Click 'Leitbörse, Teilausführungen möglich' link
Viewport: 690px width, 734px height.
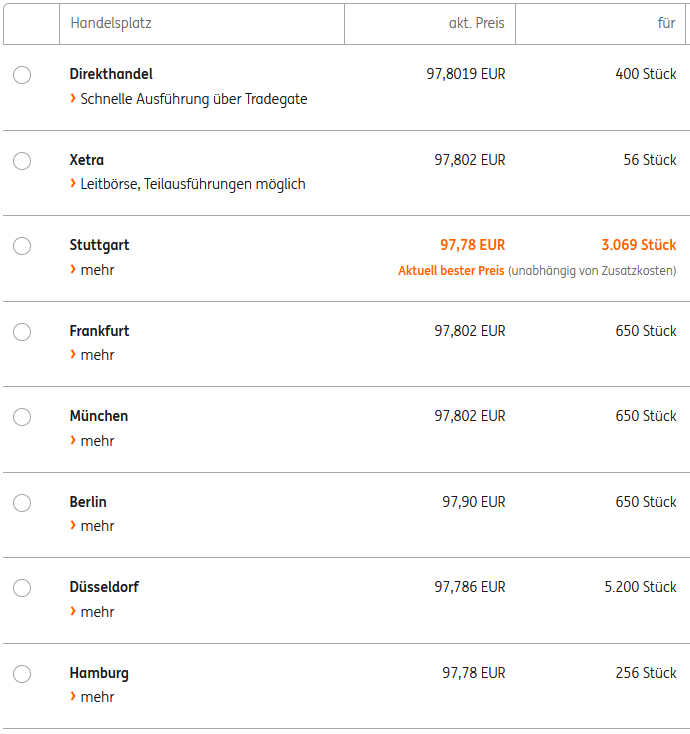tap(192, 184)
